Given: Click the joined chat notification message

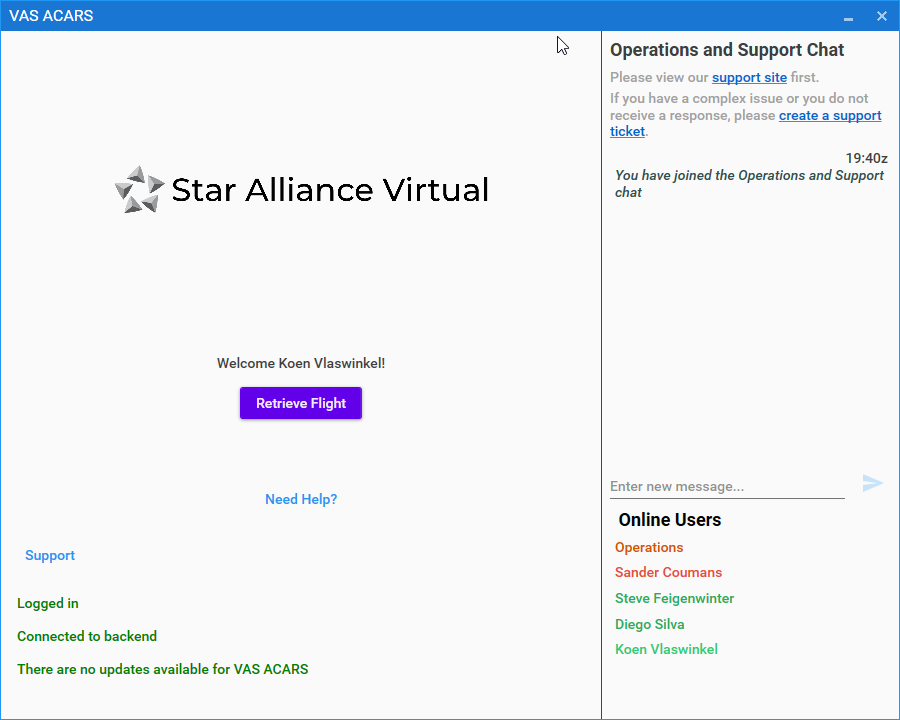Looking at the screenshot, I should pos(749,184).
